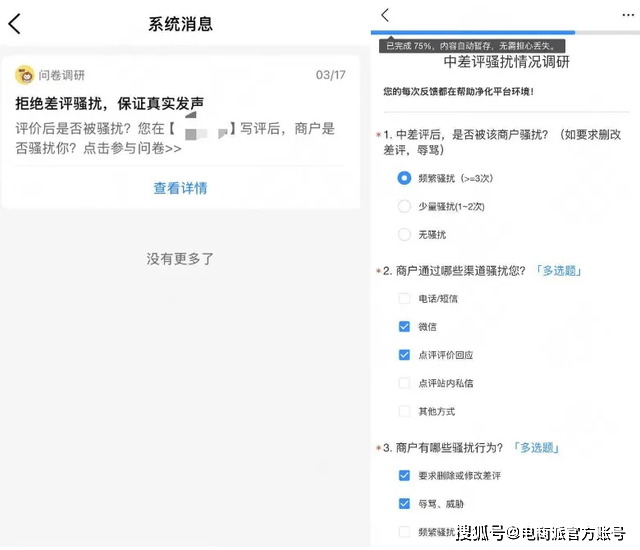
Task: Tap the 中差评骚扰情况调研 survey title
Action: pos(506,62)
